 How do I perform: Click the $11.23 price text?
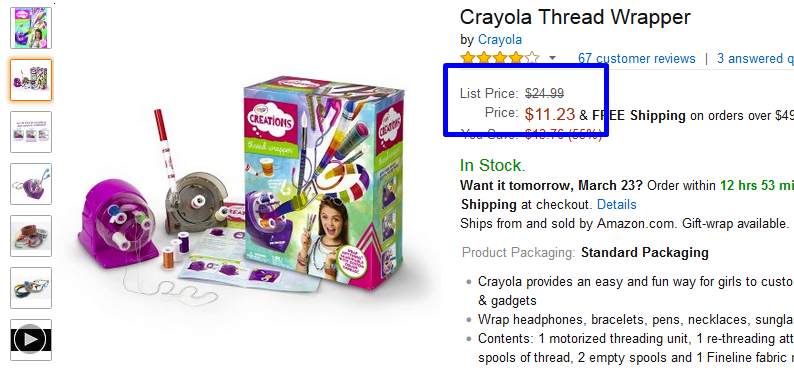point(550,114)
